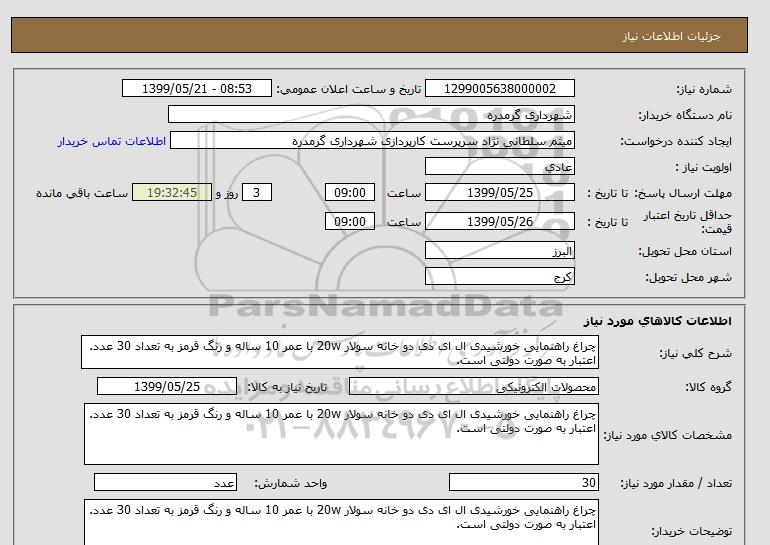Click the استان محل تحویل label
Image resolution: width=770 pixels, height=545 pixels.
click(685, 251)
